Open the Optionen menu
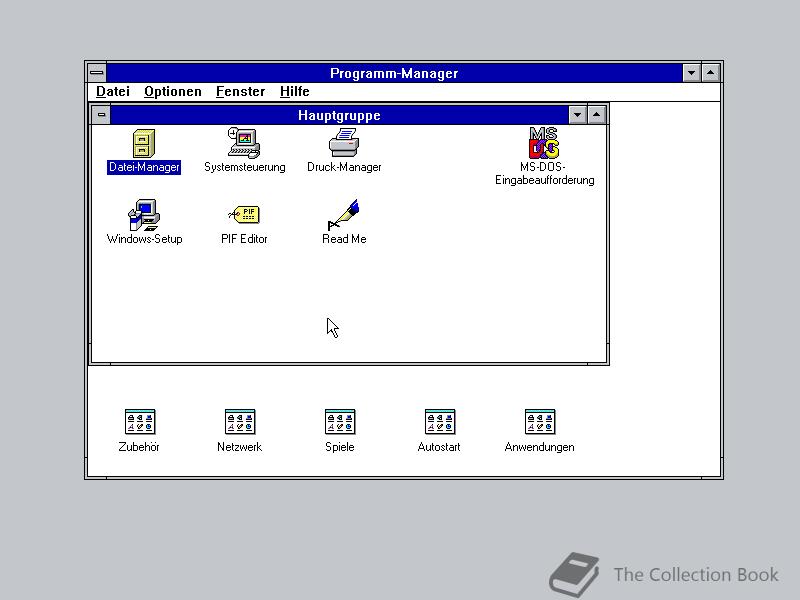800x600 pixels. 172,91
